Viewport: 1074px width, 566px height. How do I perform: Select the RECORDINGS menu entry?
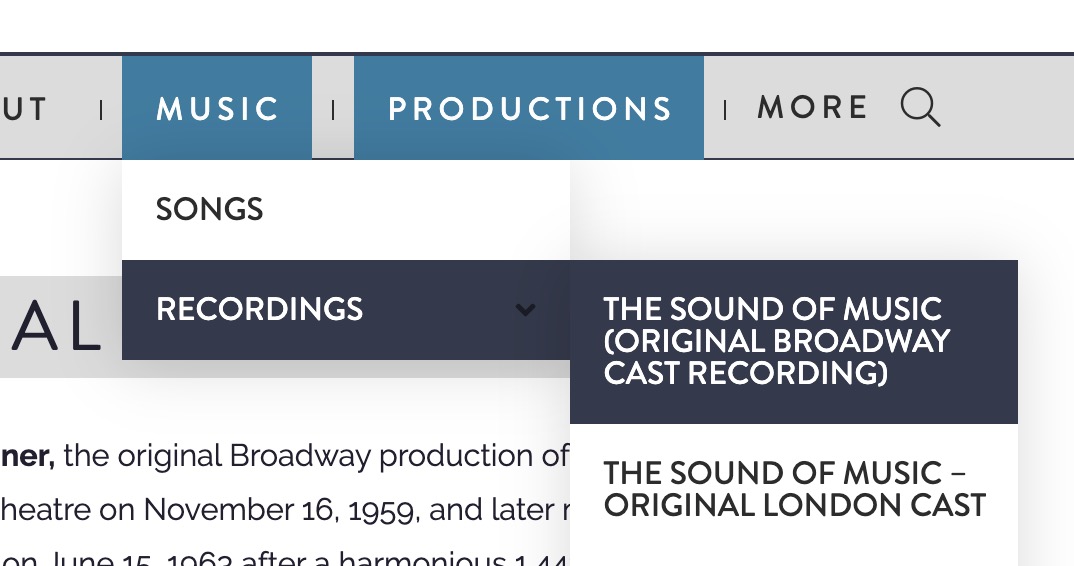click(346, 310)
